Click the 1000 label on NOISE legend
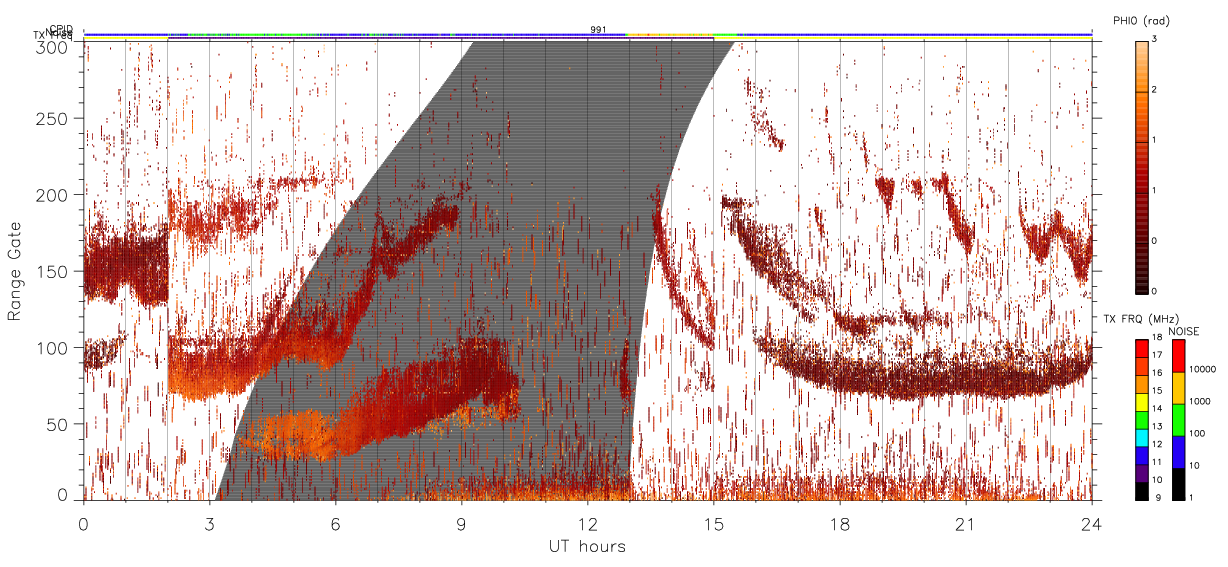The image size is (1228, 567). [x=1200, y=402]
